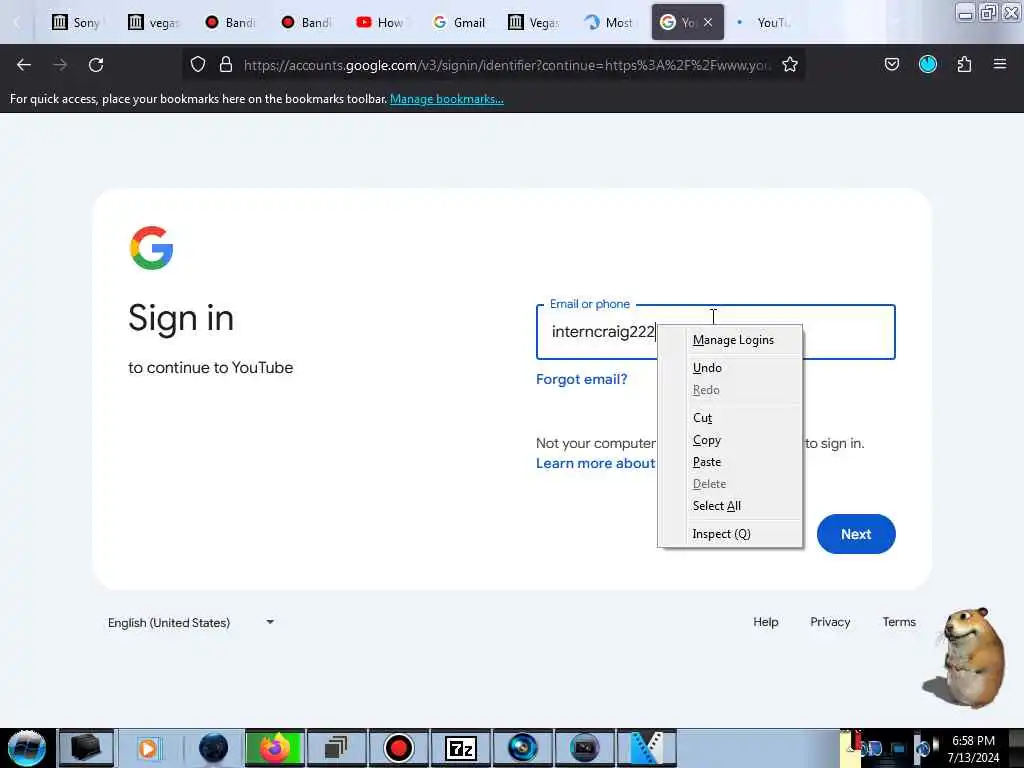1024x768 pixels.
Task: Open the 7-Zip taskbar icon
Action: point(460,748)
